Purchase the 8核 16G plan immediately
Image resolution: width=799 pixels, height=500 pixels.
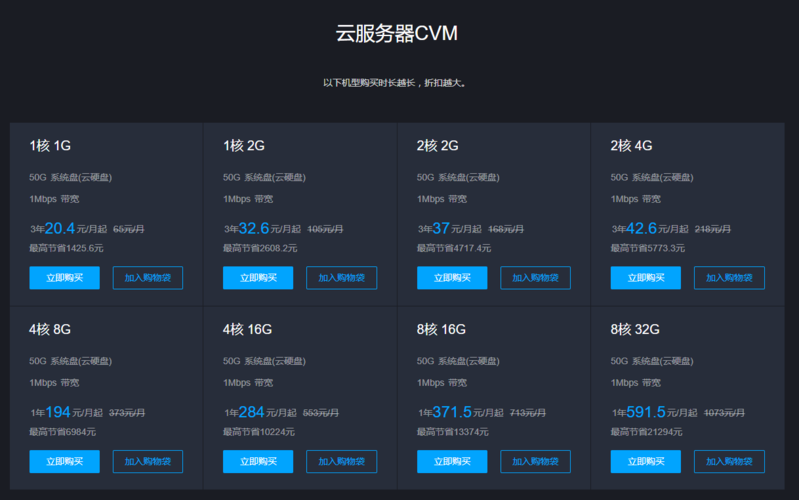[452, 461]
